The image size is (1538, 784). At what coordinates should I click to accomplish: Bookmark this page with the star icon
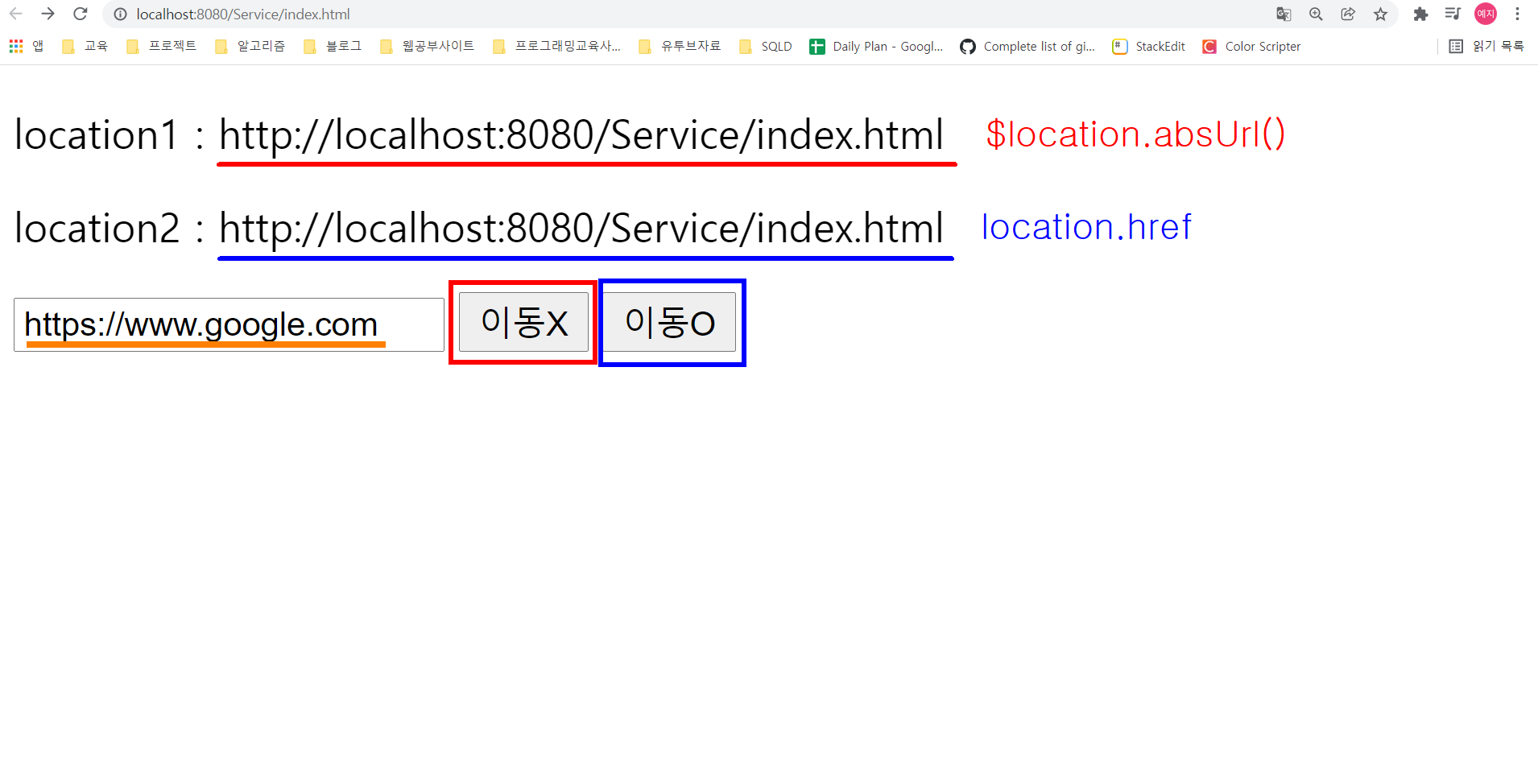1380,14
